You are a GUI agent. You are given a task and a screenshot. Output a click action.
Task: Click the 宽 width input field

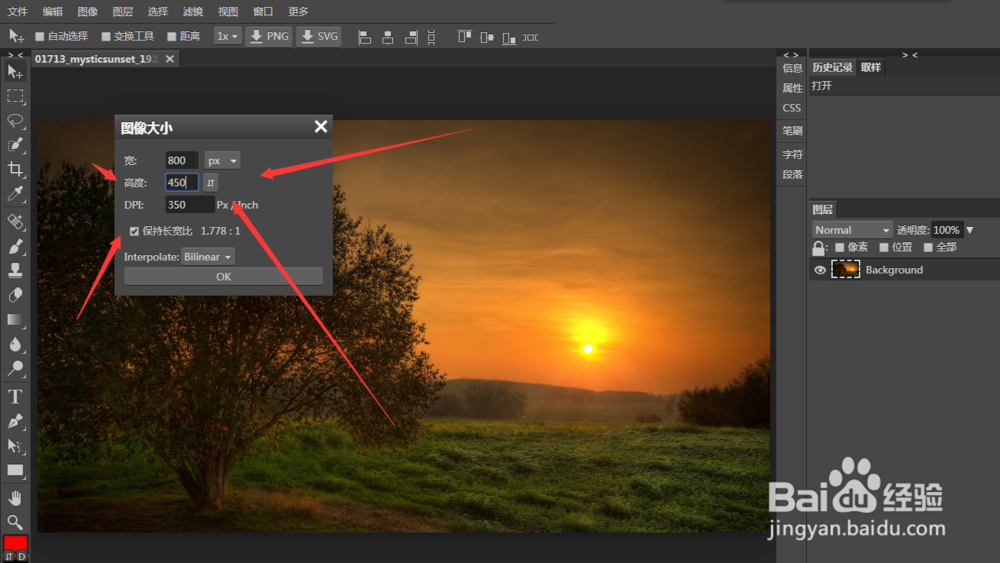tap(181, 161)
